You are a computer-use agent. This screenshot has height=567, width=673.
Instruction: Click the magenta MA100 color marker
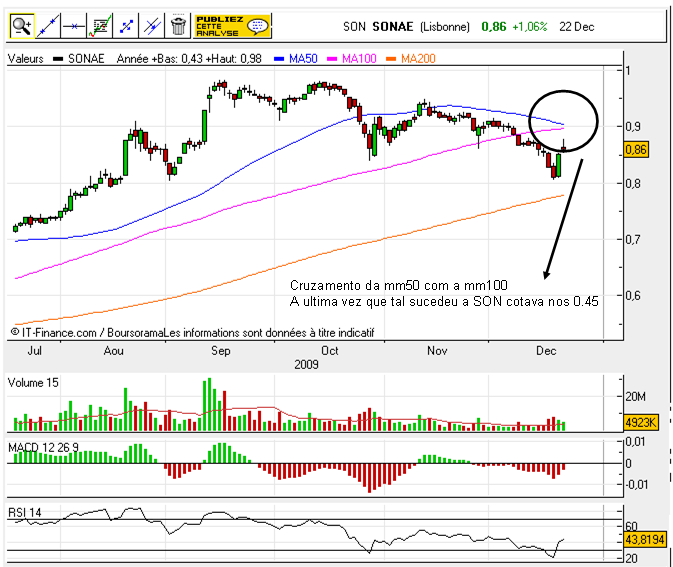332,59
